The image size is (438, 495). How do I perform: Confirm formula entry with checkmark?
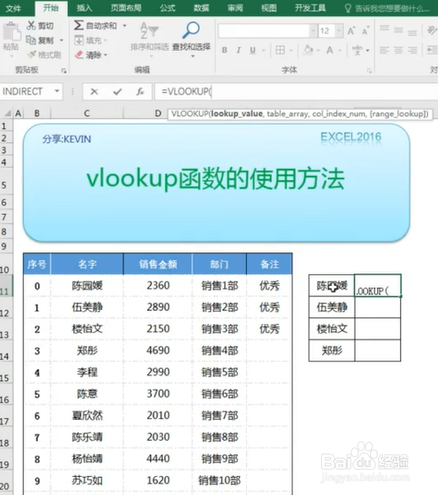[117, 91]
